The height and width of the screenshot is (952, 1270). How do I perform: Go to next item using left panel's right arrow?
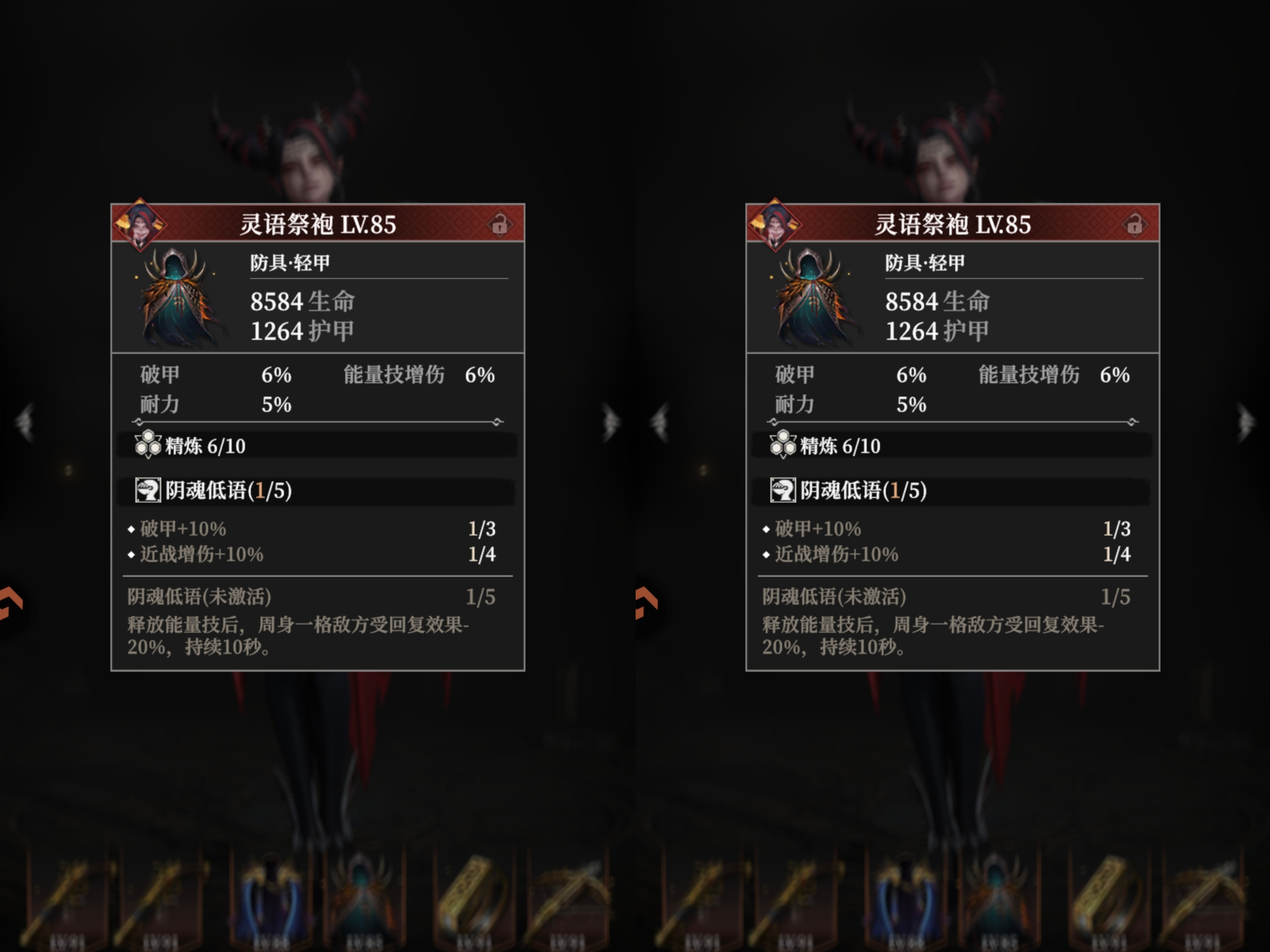tap(611, 422)
